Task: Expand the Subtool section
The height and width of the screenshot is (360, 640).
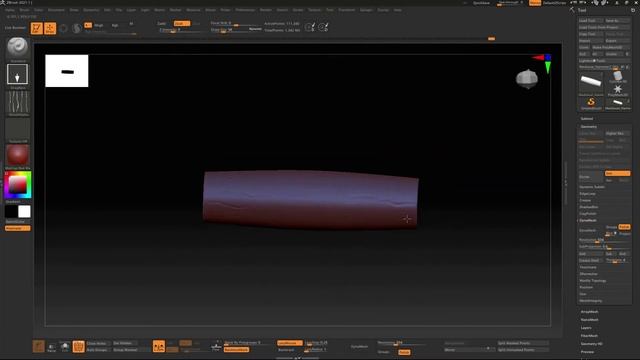Action: coord(587,119)
